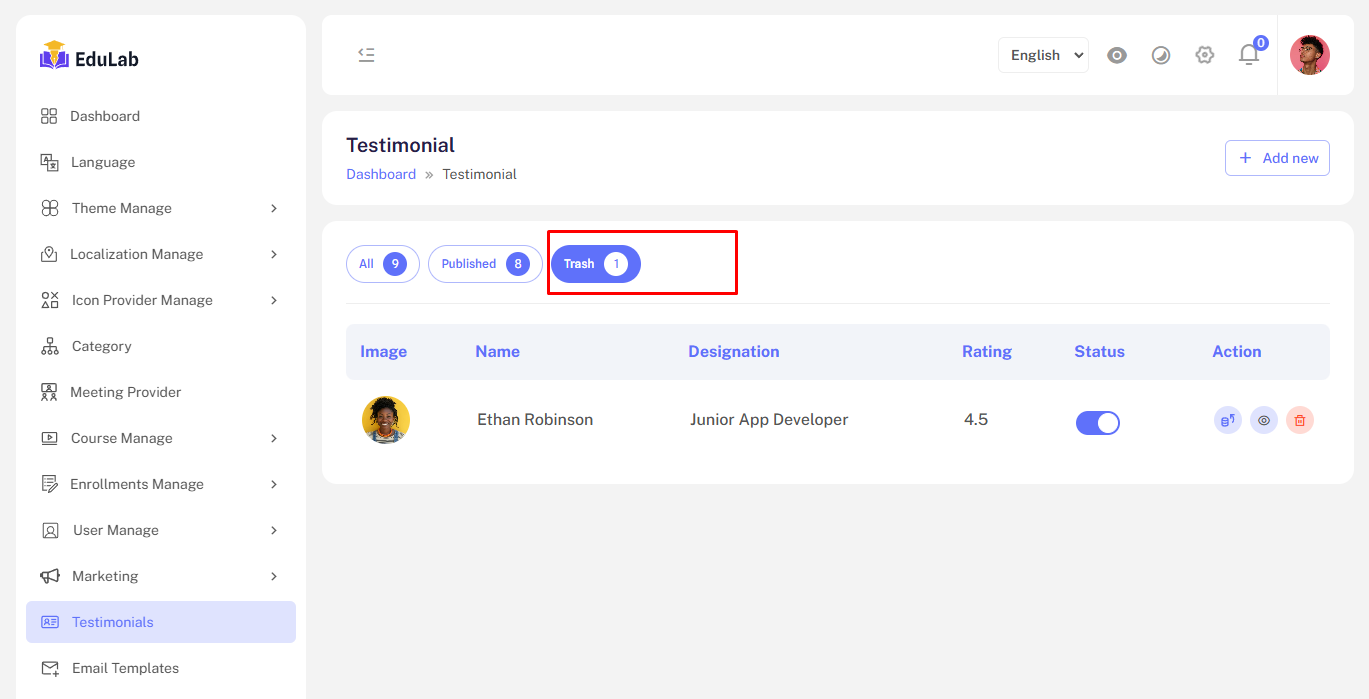Click the EduLab logo

89,58
